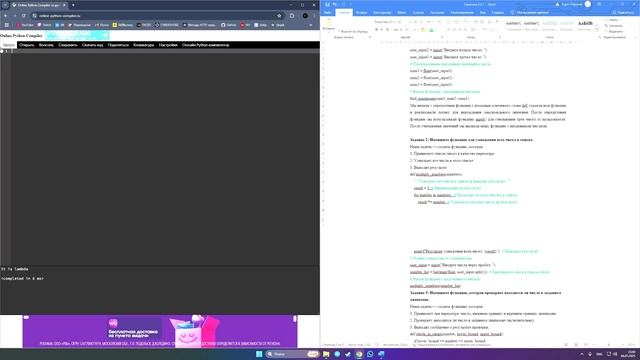
Task: Bookmark this page with the star icon
Action: [279, 16]
